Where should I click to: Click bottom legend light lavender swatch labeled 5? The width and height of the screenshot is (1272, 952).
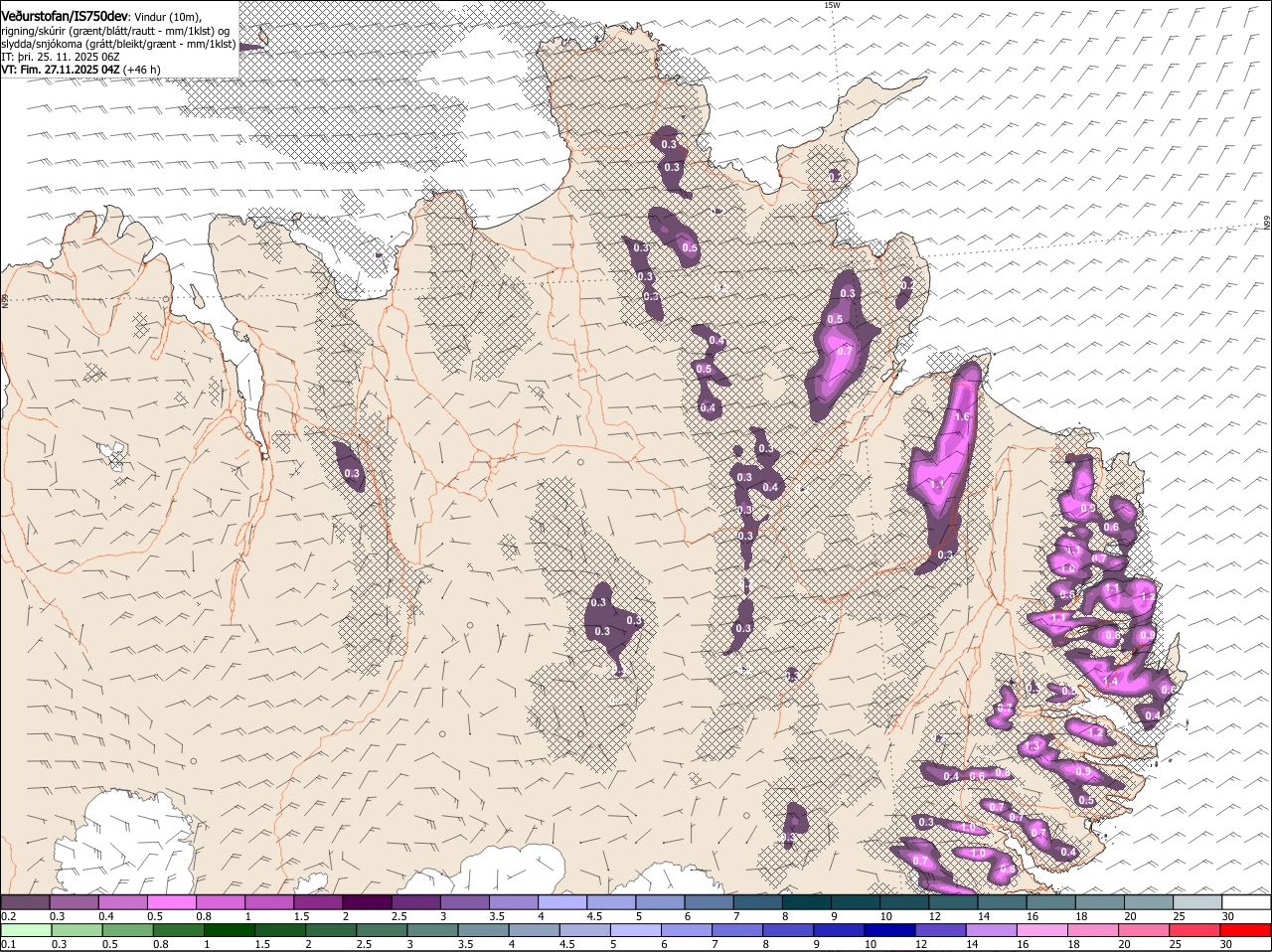[636, 930]
